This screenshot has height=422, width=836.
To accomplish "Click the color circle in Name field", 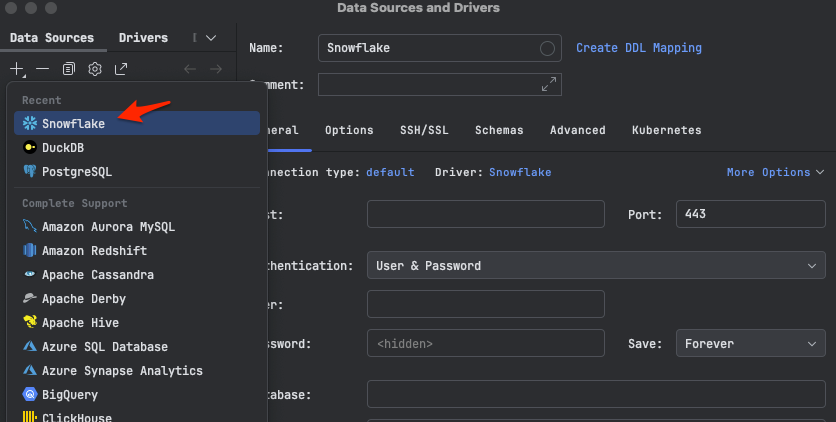I will [x=547, y=48].
